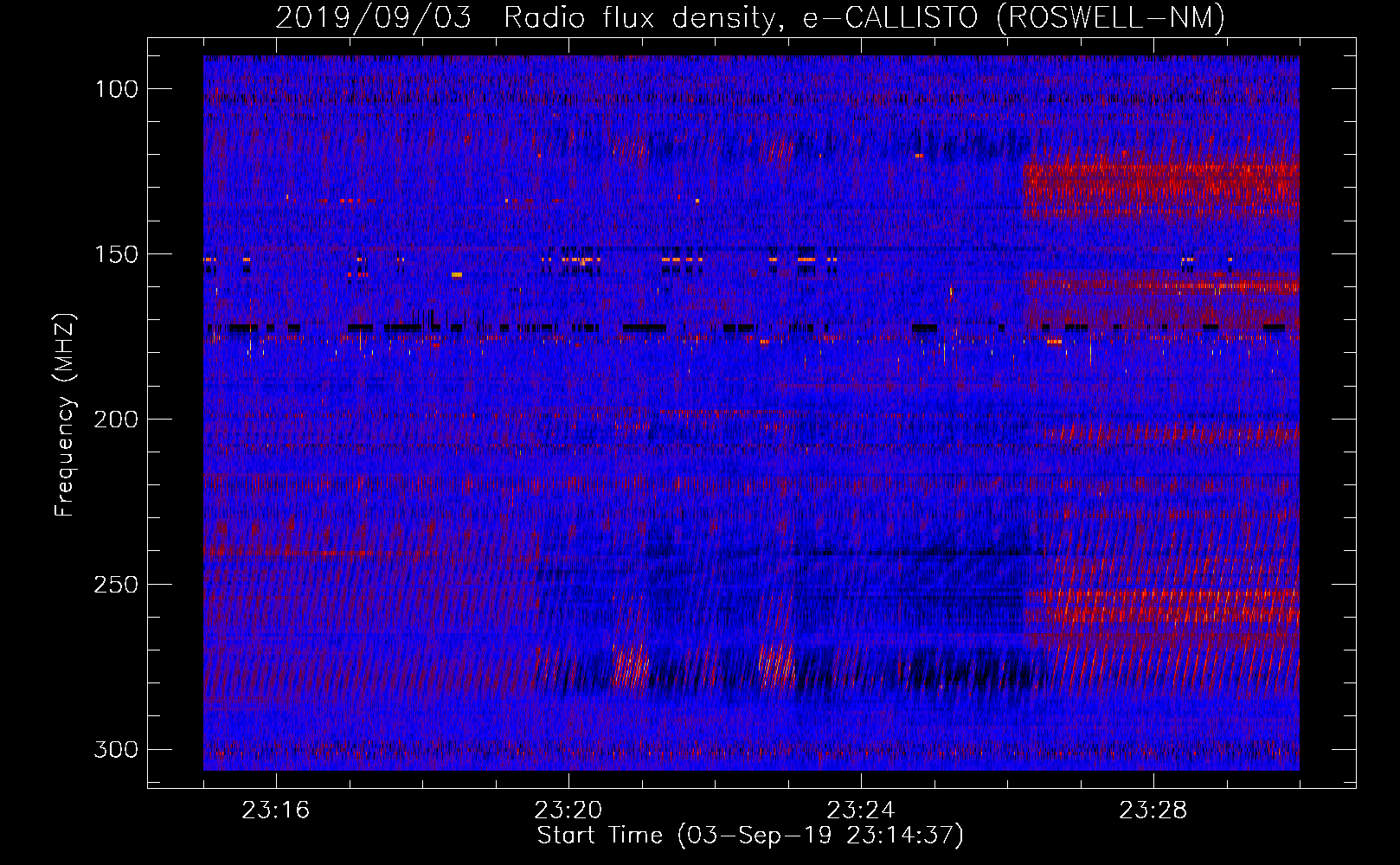Click the 23:24 time tick label

[x=861, y=811]
